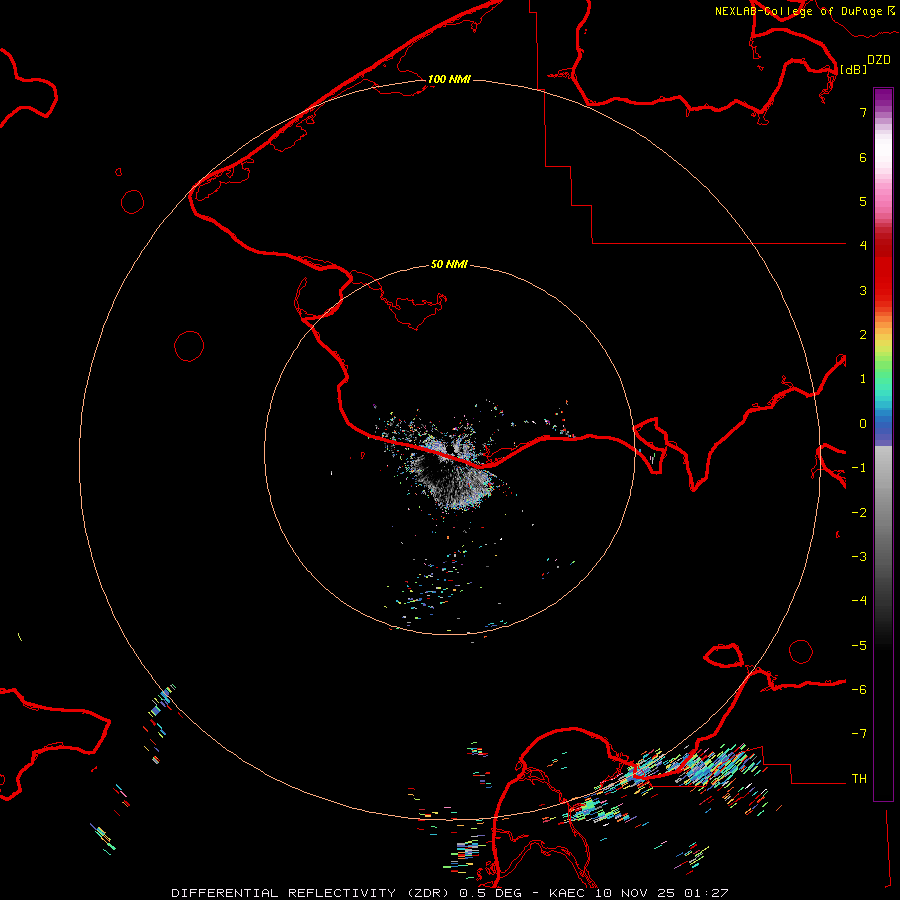Image resolution: width=900 pixels, height=900 pixels.
Task: Click the 2 dB scale label
Action: click(x=863, y=335)
